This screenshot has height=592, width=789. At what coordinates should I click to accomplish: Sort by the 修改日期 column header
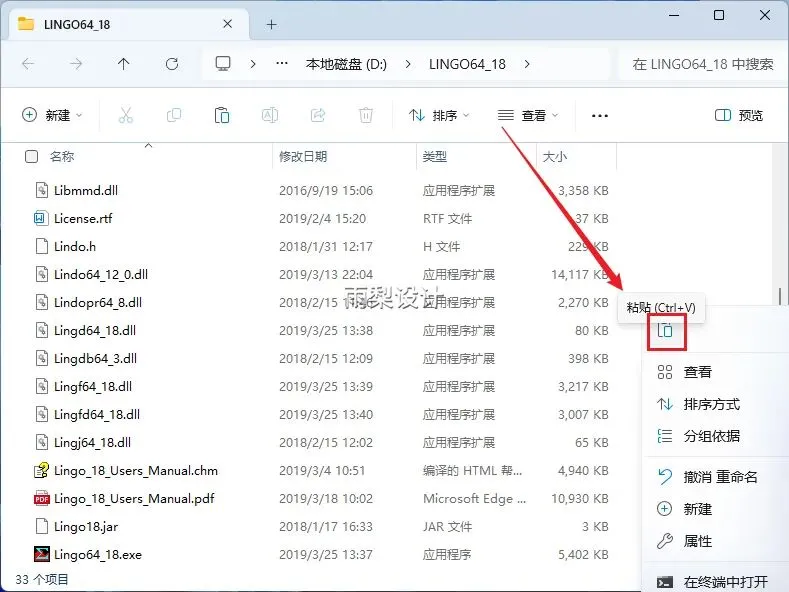click(303, 157)
